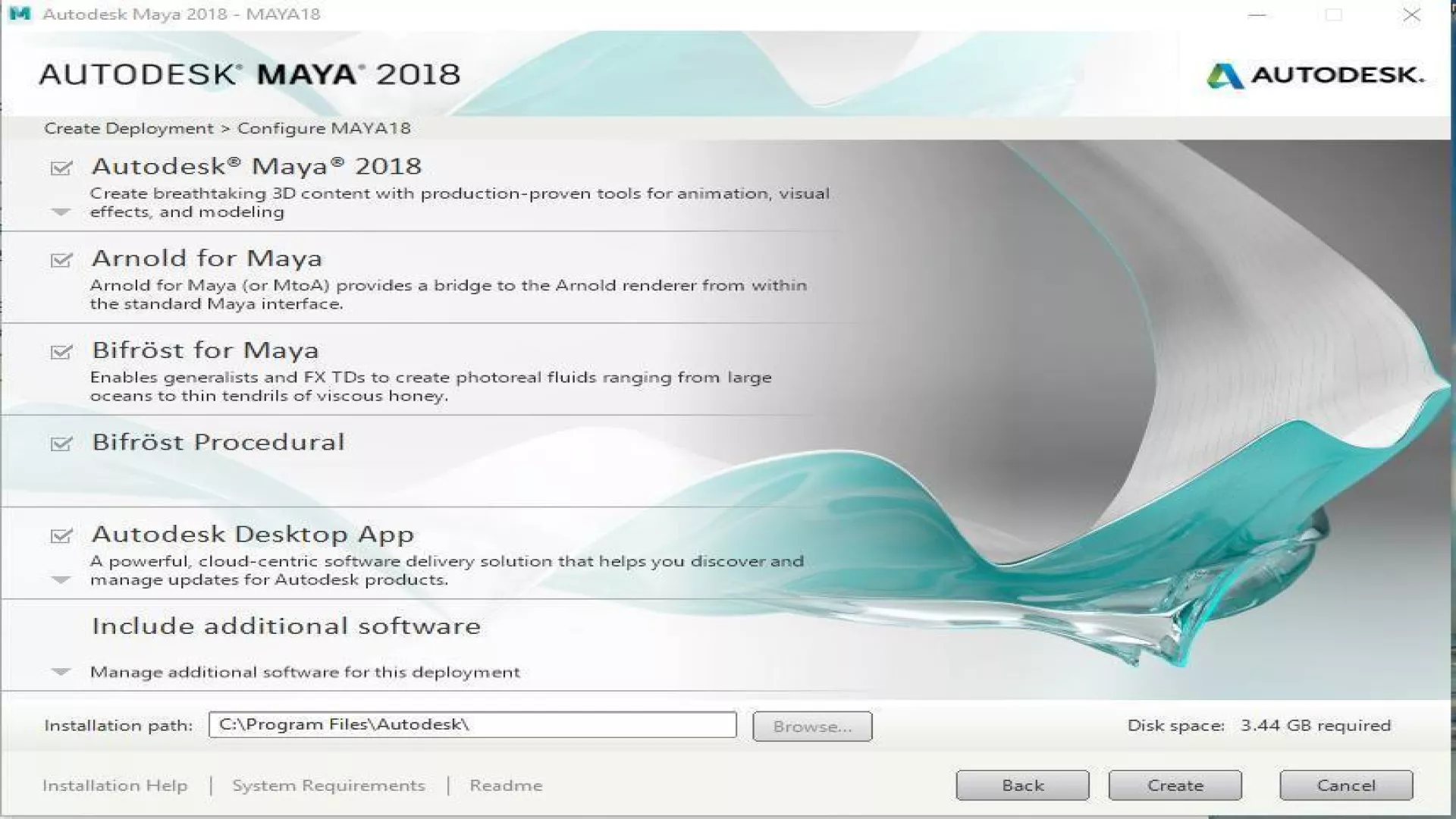Uncheck the Bifröst Procedural component
Image resolution: width=1456 pixels, height=819 pixels.
coord(61,444)
